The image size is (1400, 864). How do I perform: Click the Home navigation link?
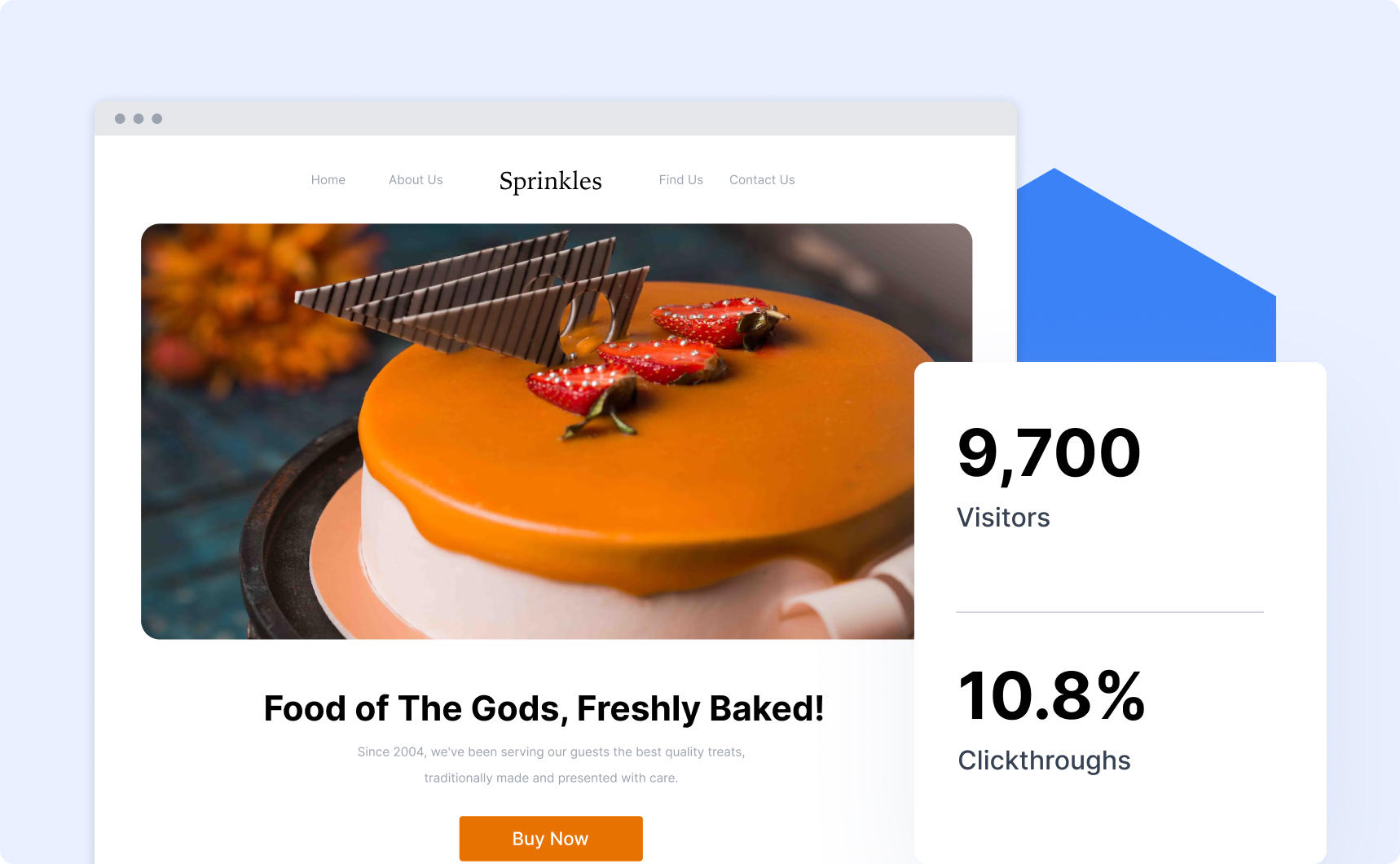click(x=328, y=180)
